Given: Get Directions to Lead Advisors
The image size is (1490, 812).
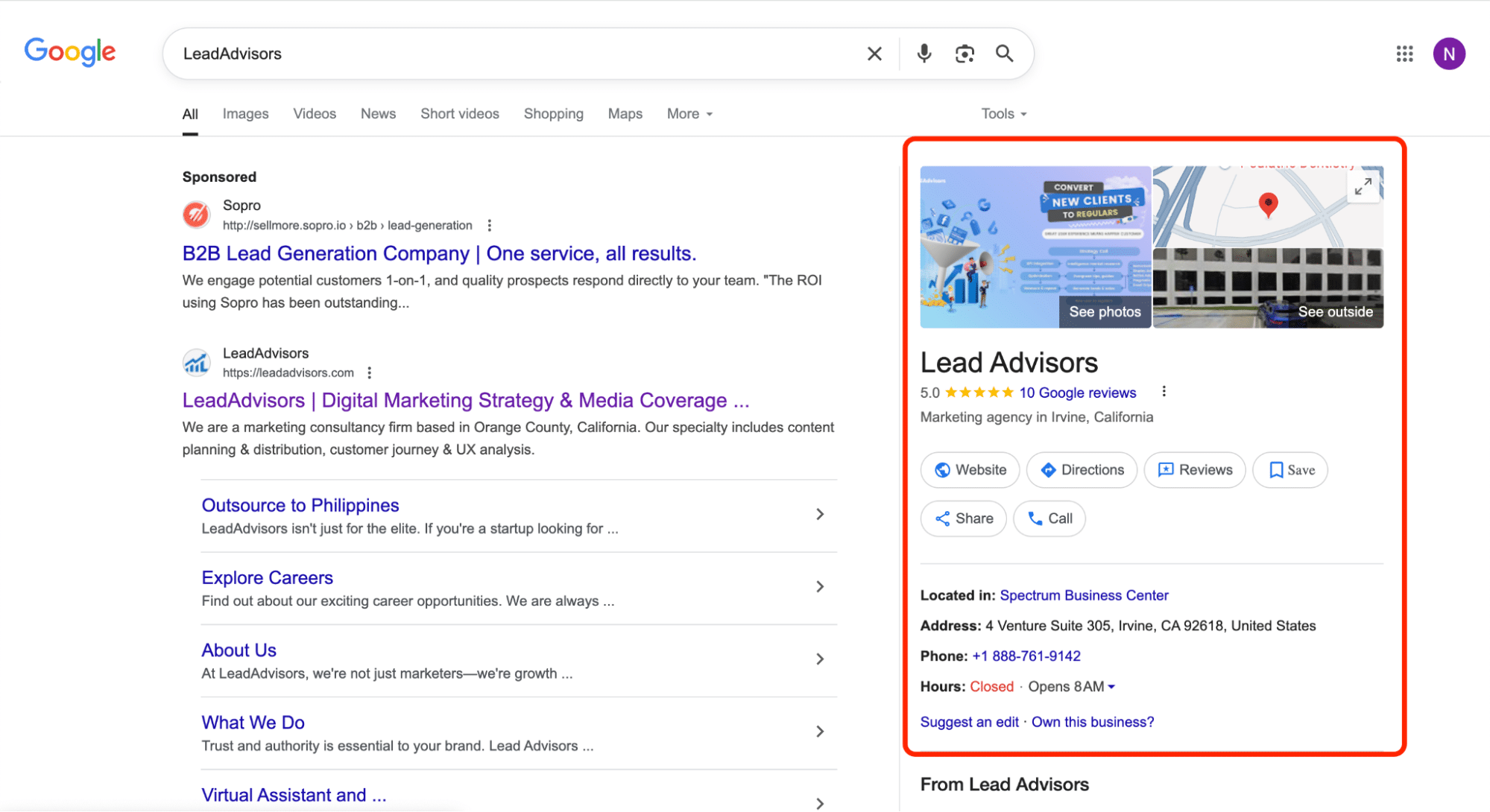Looking at the screenshot, I should [x=1082, y=470].
